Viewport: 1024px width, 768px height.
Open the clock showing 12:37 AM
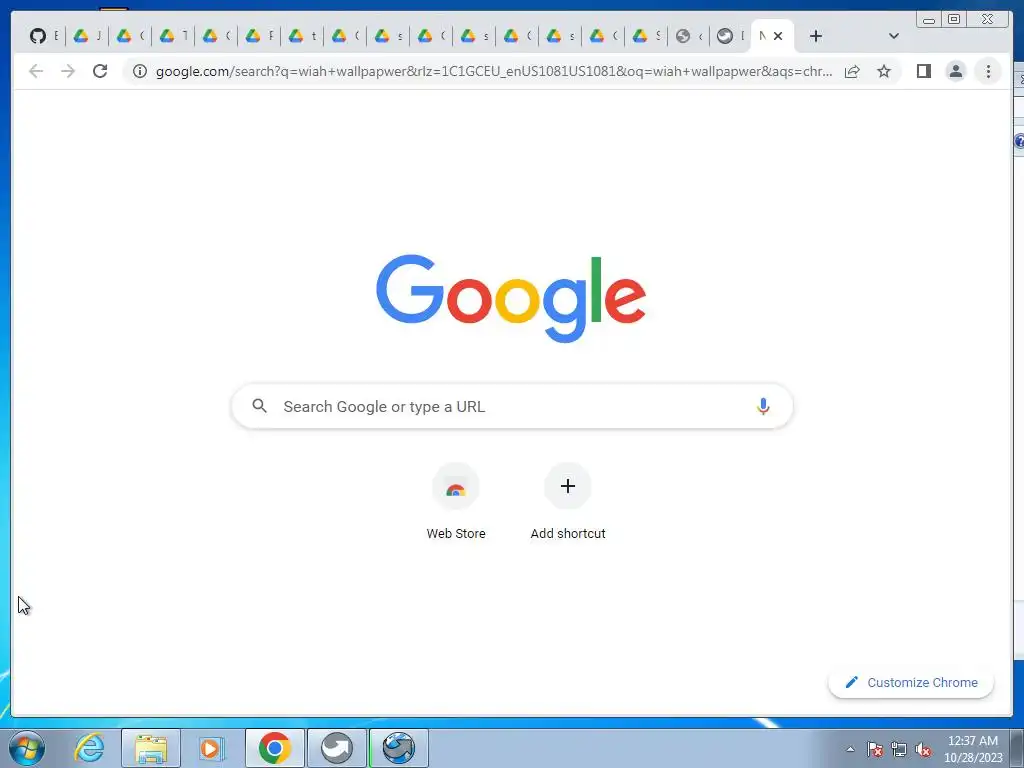[x=973, y=749]
